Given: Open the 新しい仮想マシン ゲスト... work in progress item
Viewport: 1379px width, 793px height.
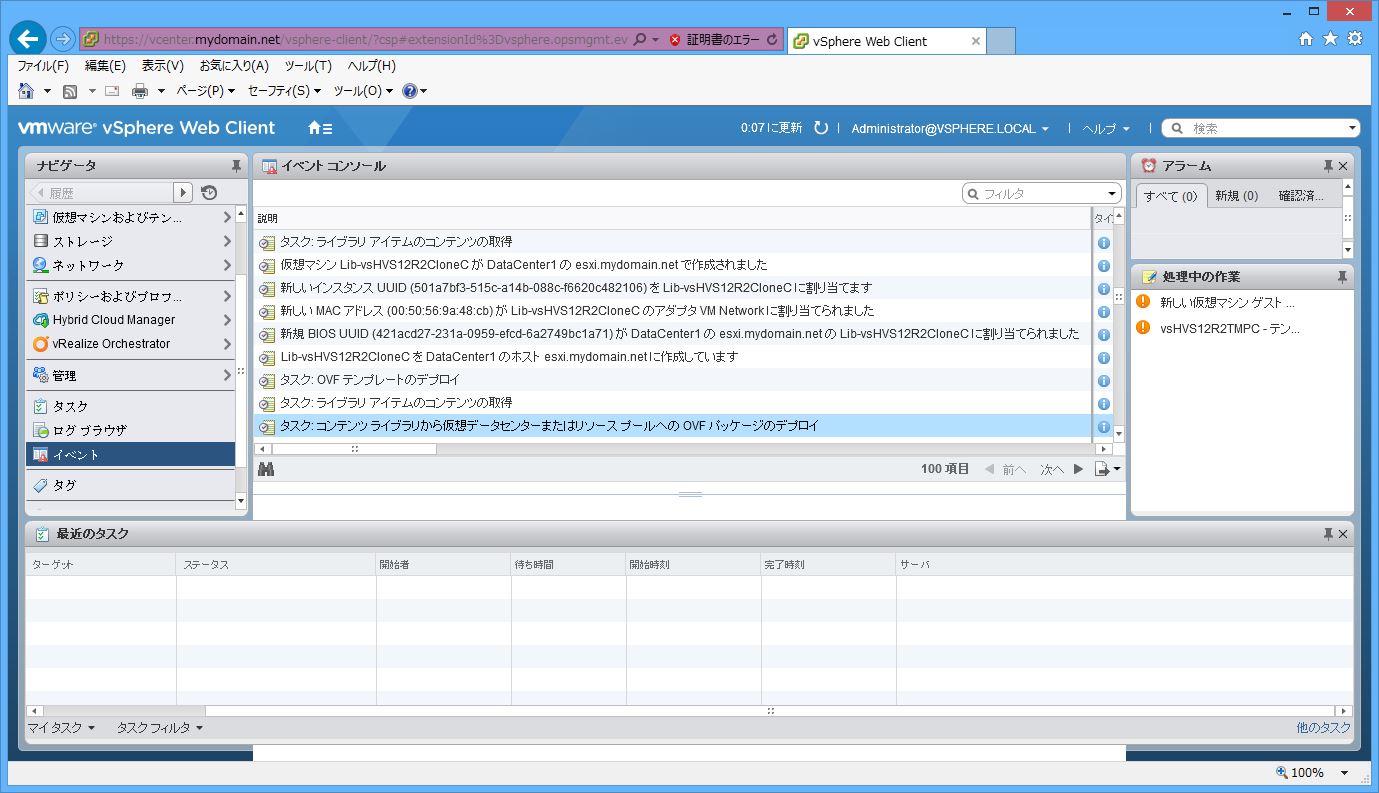Looking at the screenshot, I should point(1227,302).
